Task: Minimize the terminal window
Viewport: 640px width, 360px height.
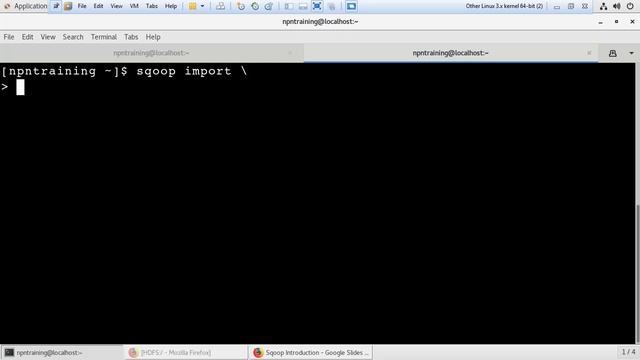Action: point(600,22)
